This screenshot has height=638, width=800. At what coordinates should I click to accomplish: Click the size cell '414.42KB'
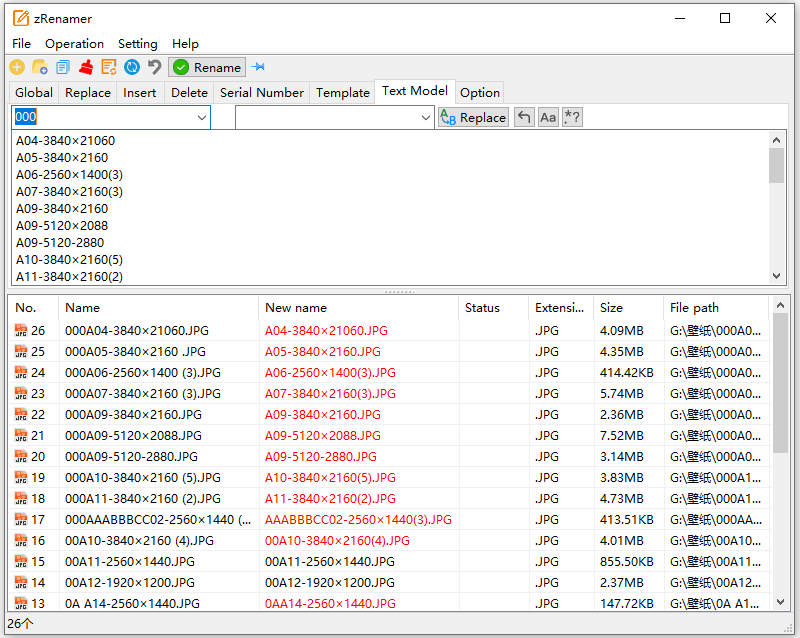click(x=626, y=373)
